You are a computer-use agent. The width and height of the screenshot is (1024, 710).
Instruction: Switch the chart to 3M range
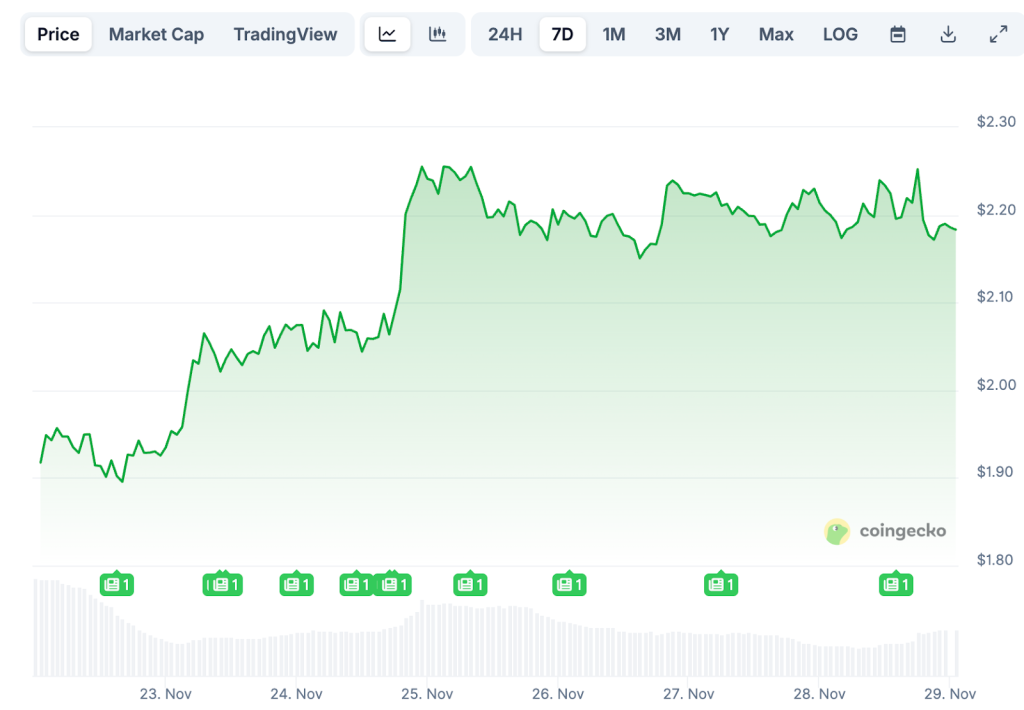click(667, 34)
